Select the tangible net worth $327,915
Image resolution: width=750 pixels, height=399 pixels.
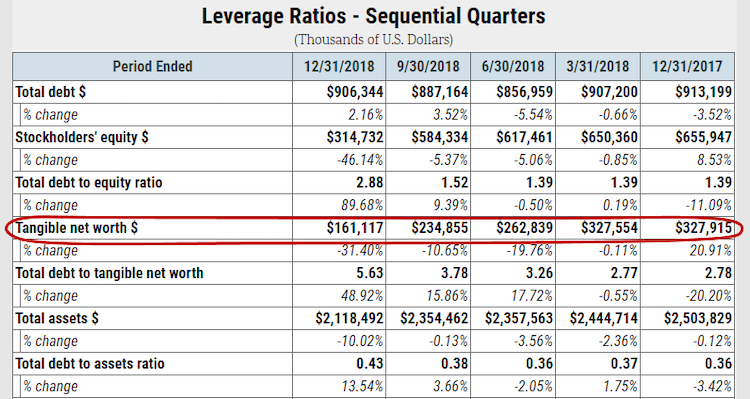click(x=704, y=228)
